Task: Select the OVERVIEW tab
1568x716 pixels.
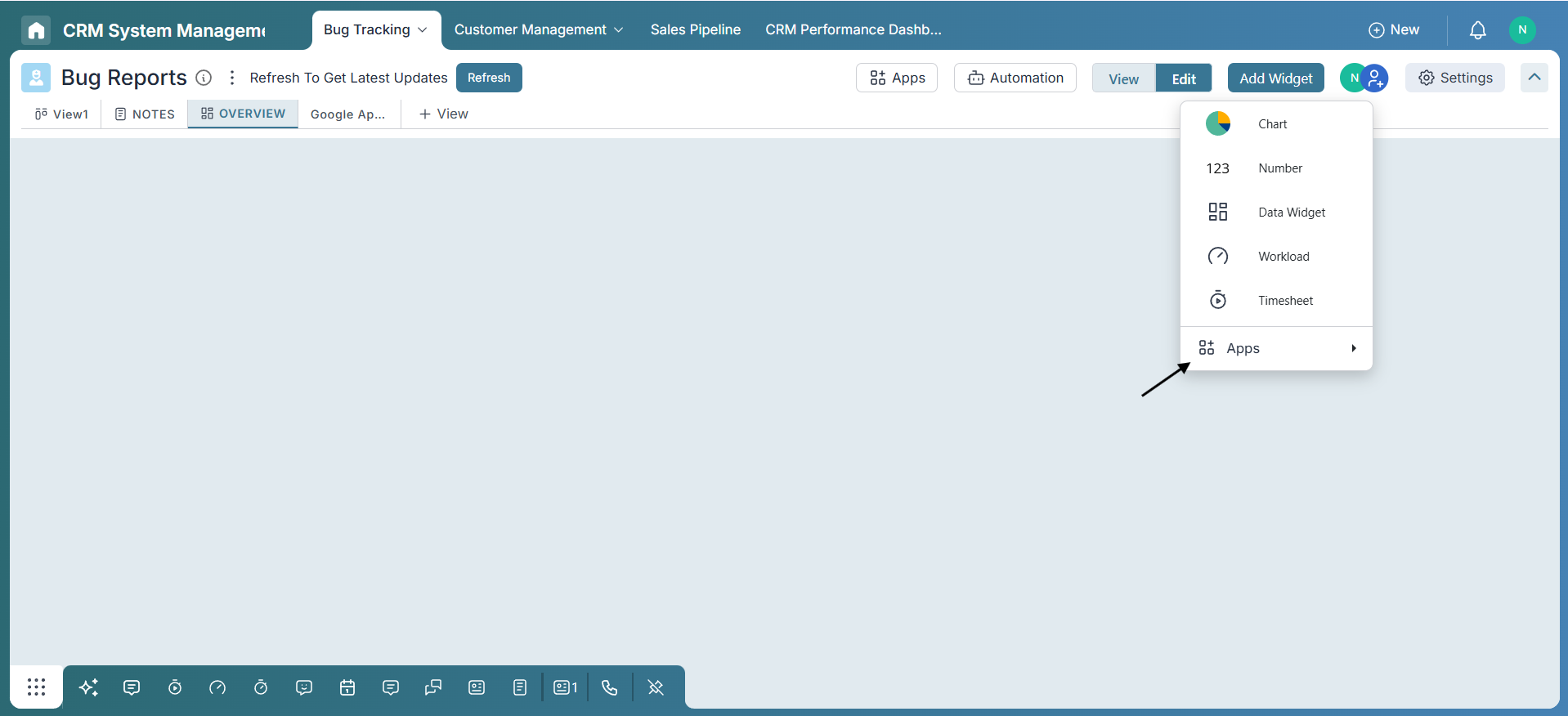Action: (x=243, y=114)
